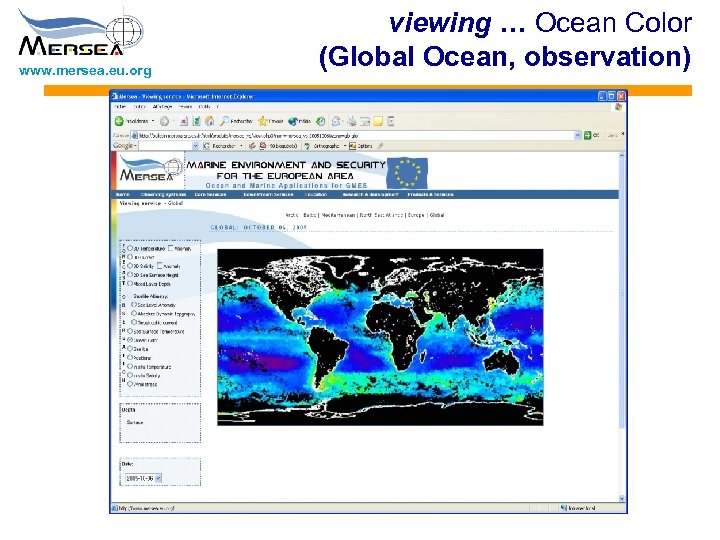Image resolution: width=720 pixels, height=540 pixels.
Task: Select the Sea Ice radio button
Action: [130, 349]
